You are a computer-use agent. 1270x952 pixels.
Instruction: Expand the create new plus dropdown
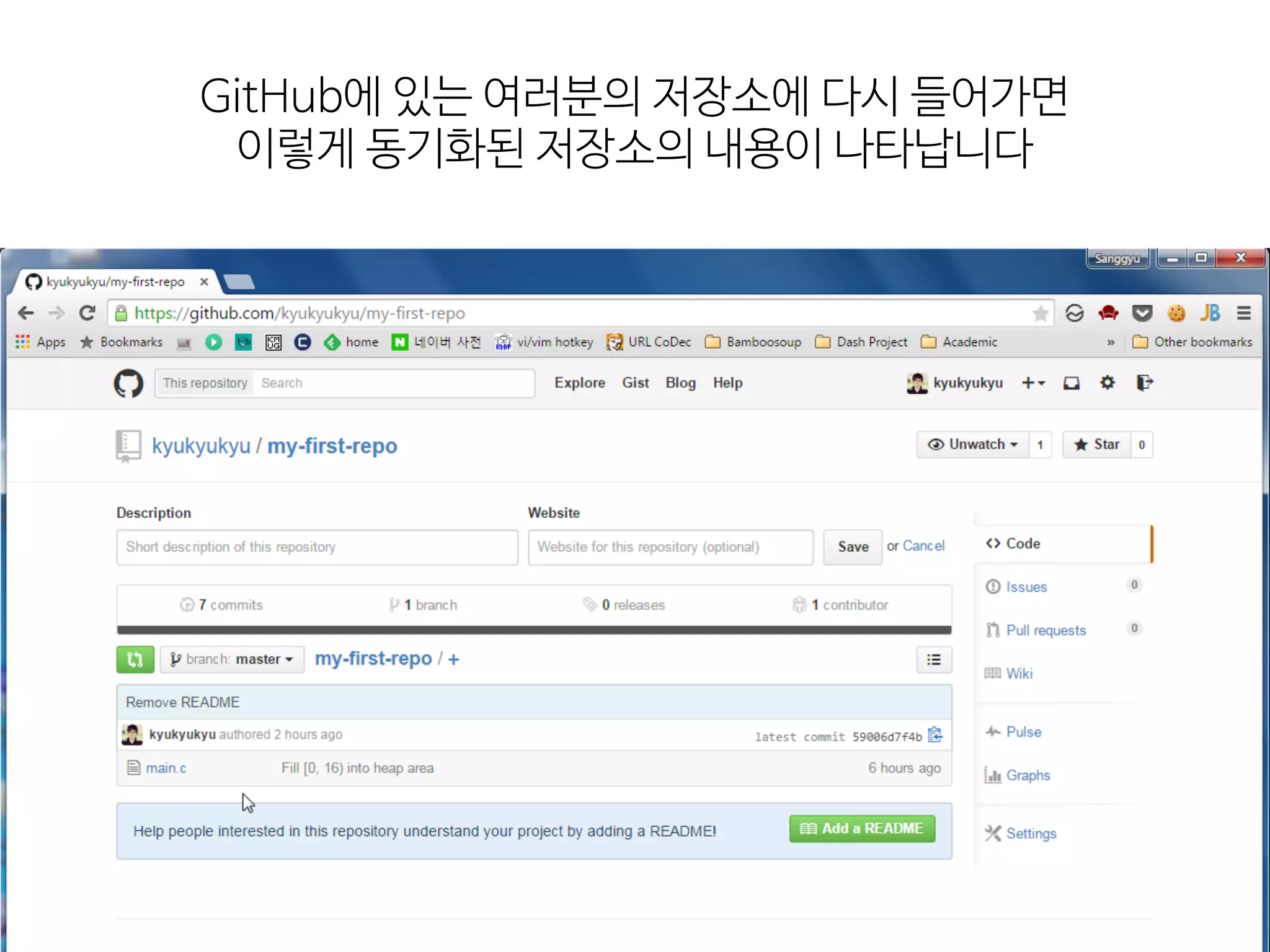click(x=1033, y=383)
